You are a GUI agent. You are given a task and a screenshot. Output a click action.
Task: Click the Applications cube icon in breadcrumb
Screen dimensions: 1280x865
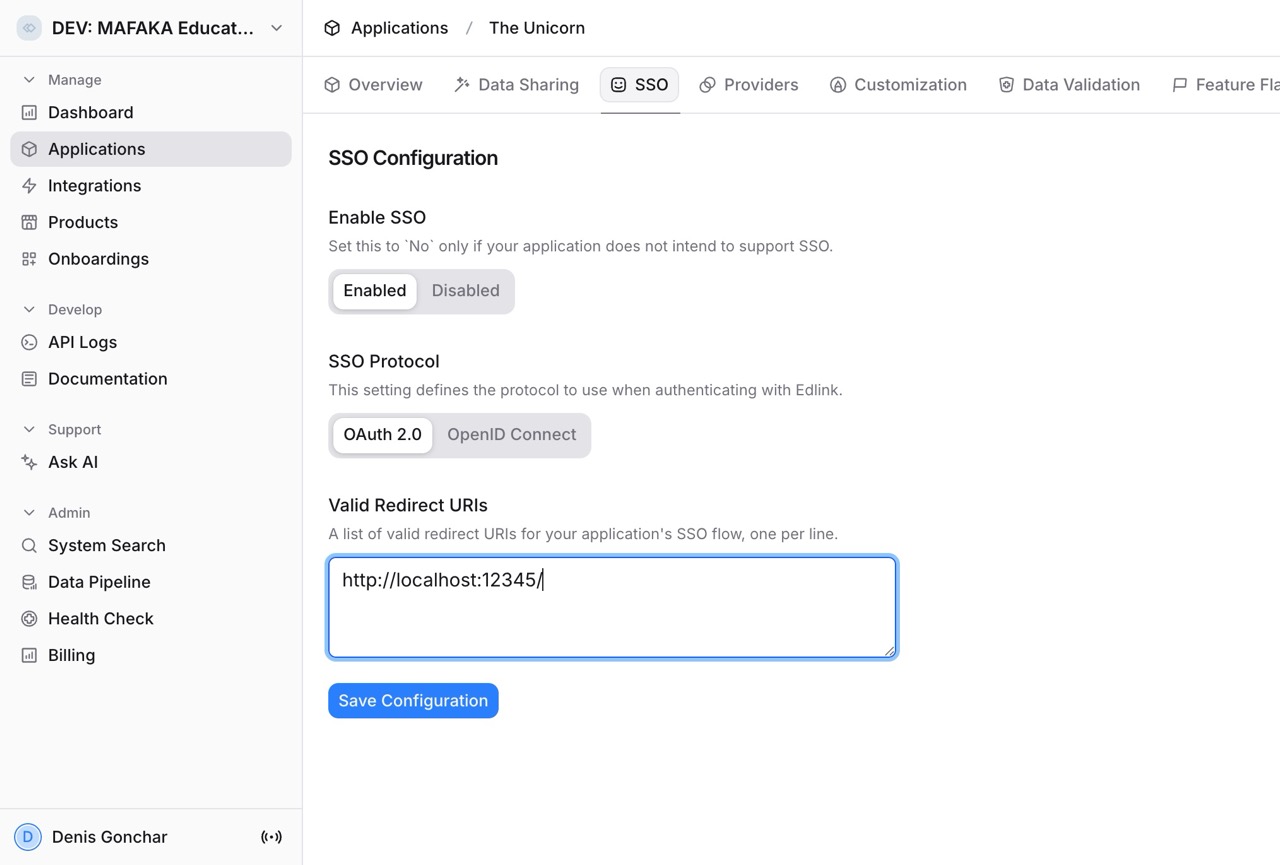pos(332,28)
